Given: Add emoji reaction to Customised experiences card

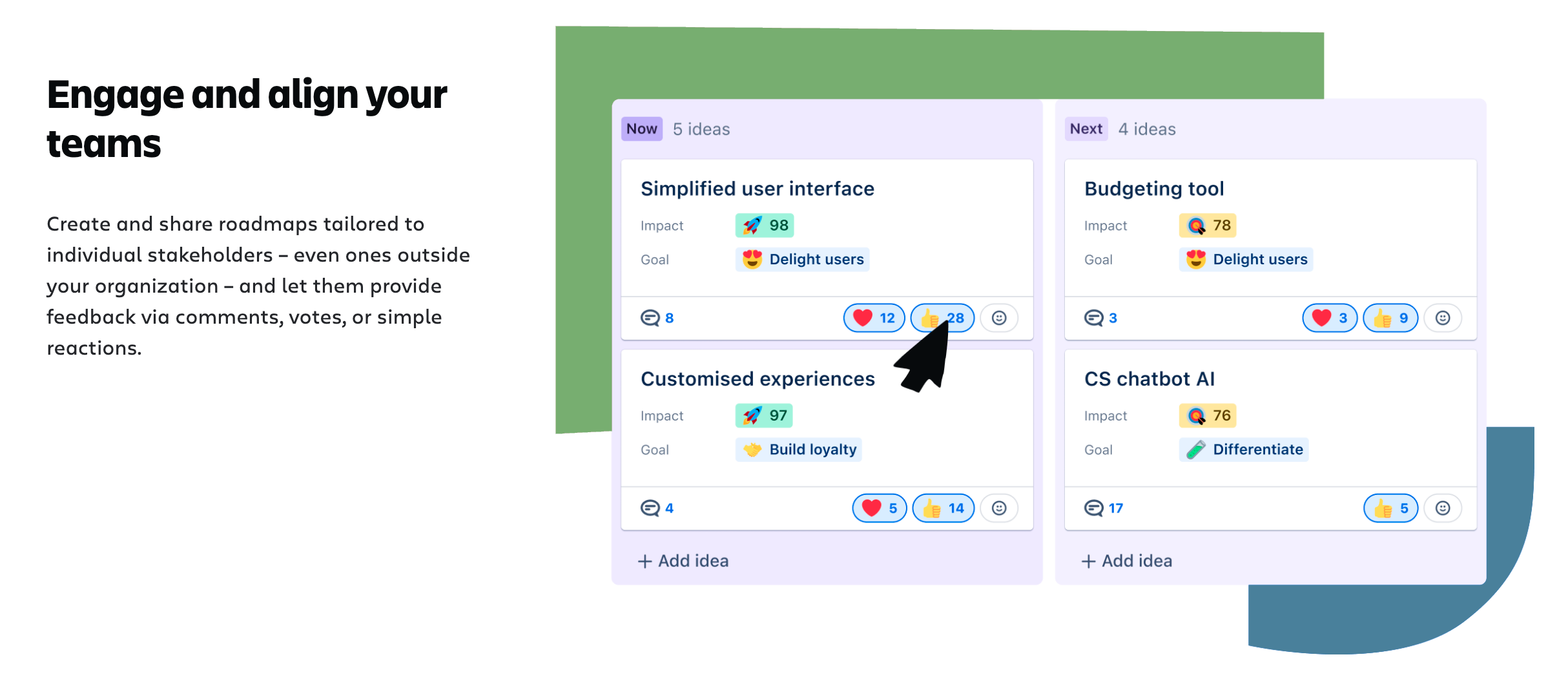Looking at the screenshot, I should tap(999, 508).
